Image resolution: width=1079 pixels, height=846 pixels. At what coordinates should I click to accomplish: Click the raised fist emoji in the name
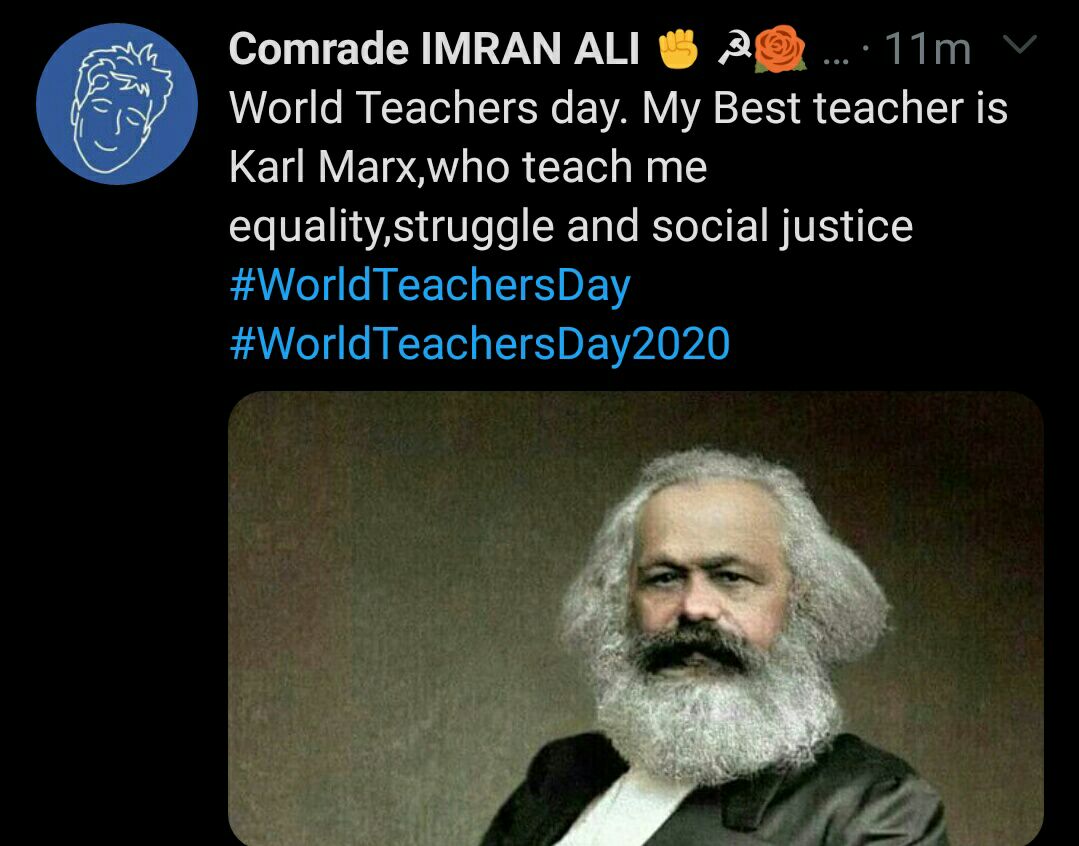(x=678, y=50)
